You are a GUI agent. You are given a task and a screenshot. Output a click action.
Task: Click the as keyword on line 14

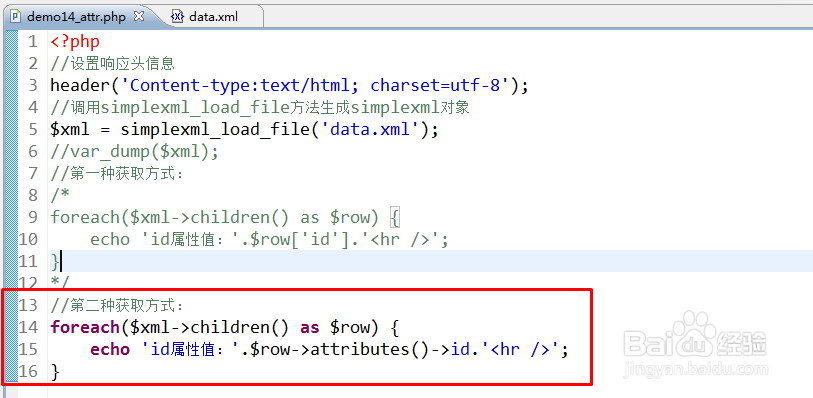pyautogui.click(x=310, y=328)
